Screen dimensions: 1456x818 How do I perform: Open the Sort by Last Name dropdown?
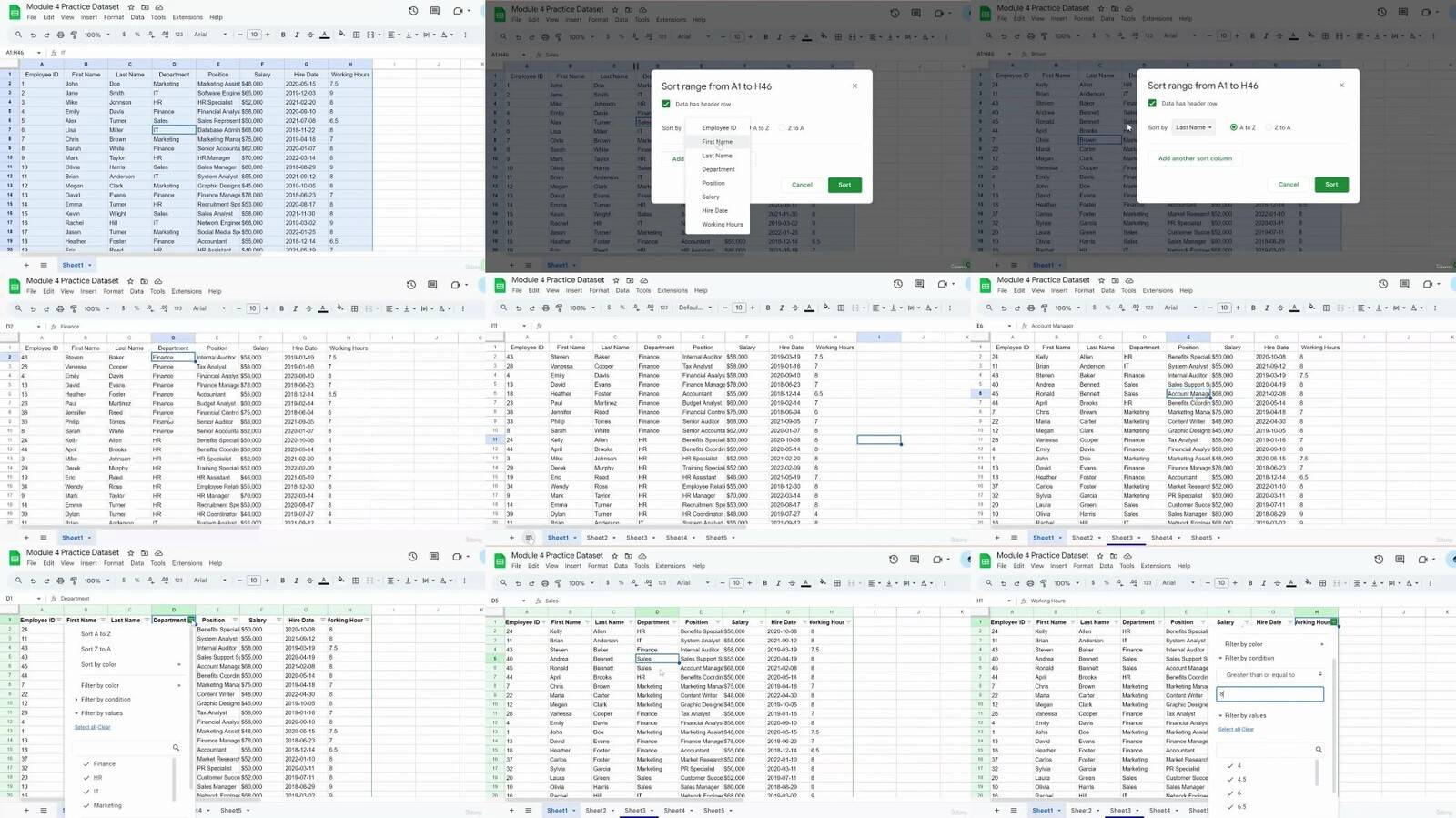[1193, 127]
